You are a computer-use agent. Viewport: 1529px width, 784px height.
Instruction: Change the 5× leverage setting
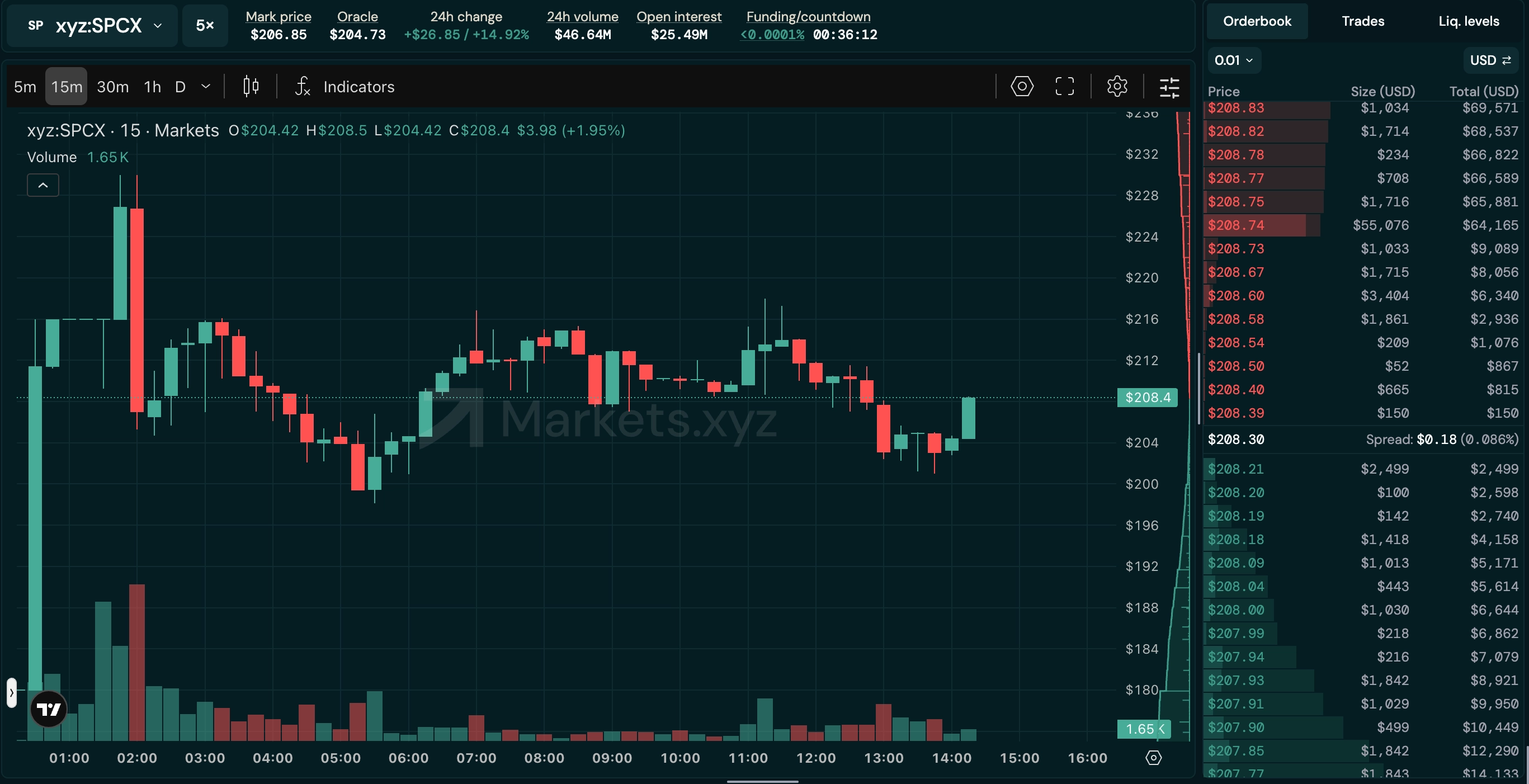(205, 26)
